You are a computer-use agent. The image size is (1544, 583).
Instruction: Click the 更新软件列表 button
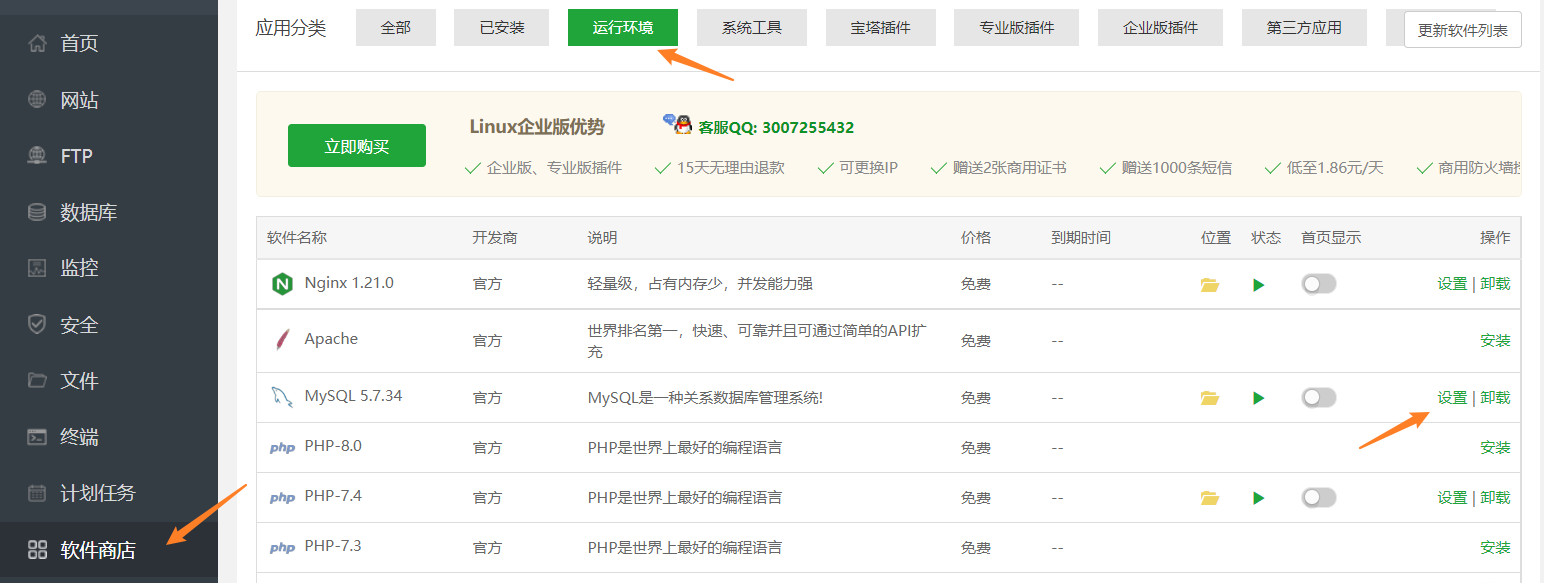tap(1463, 30)
